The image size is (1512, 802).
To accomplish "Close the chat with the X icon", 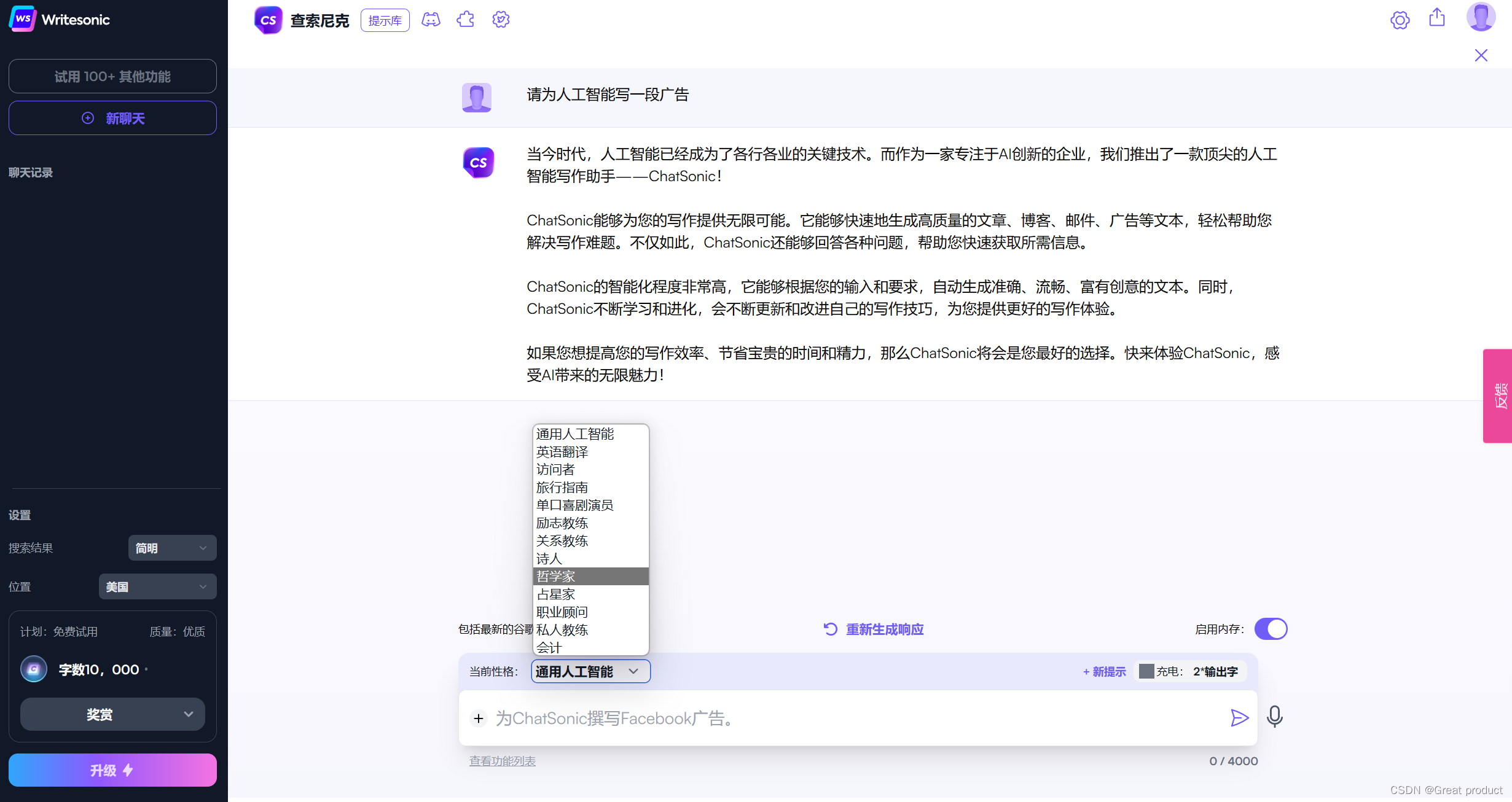I will tap(1481, 55).
